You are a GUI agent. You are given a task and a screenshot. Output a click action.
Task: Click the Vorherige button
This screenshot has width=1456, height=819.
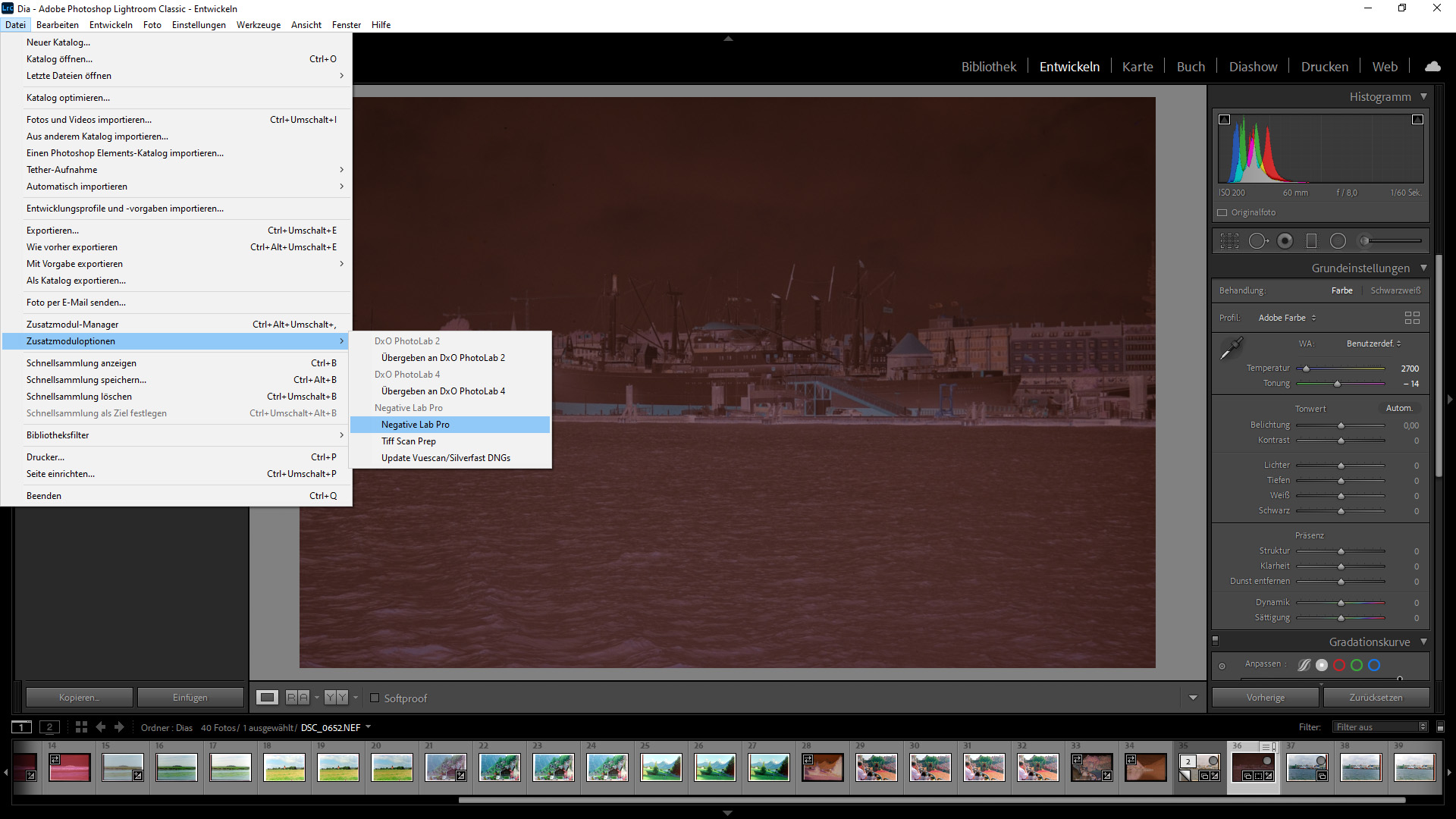(1266, 698)
